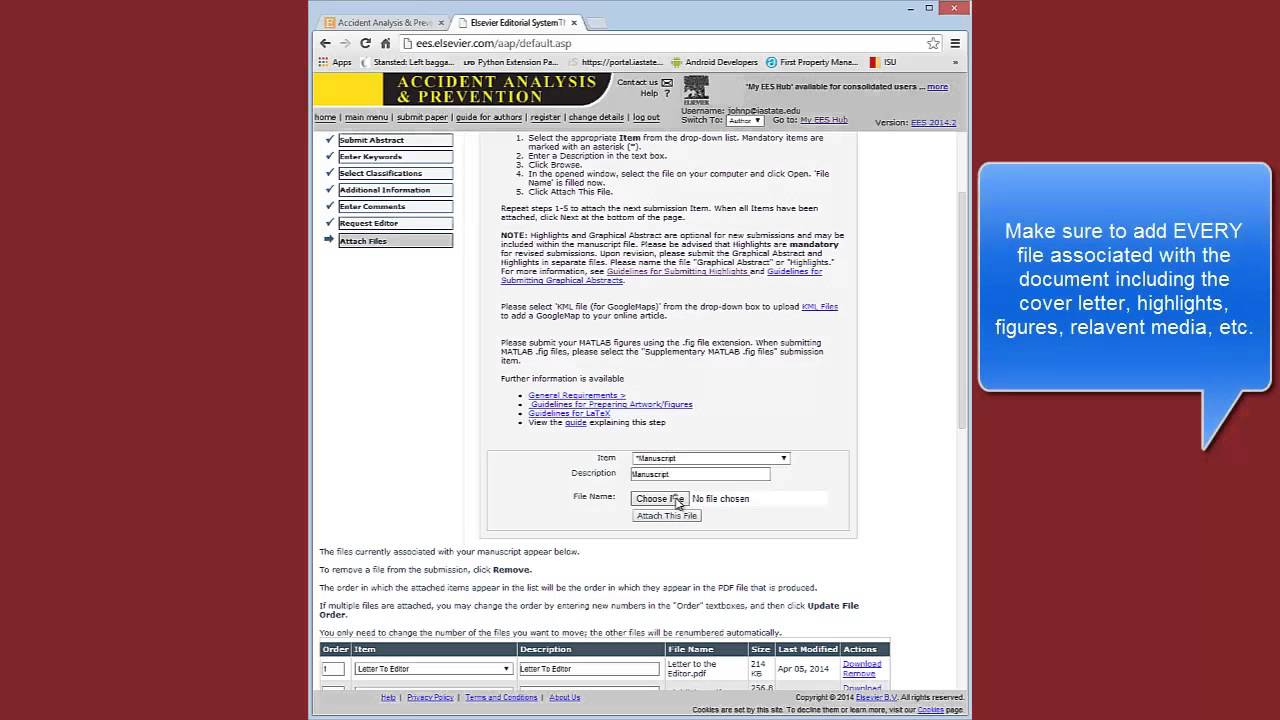Open the guide for authors link
Screen dimensions: 1280x720
tap(489, 117)
